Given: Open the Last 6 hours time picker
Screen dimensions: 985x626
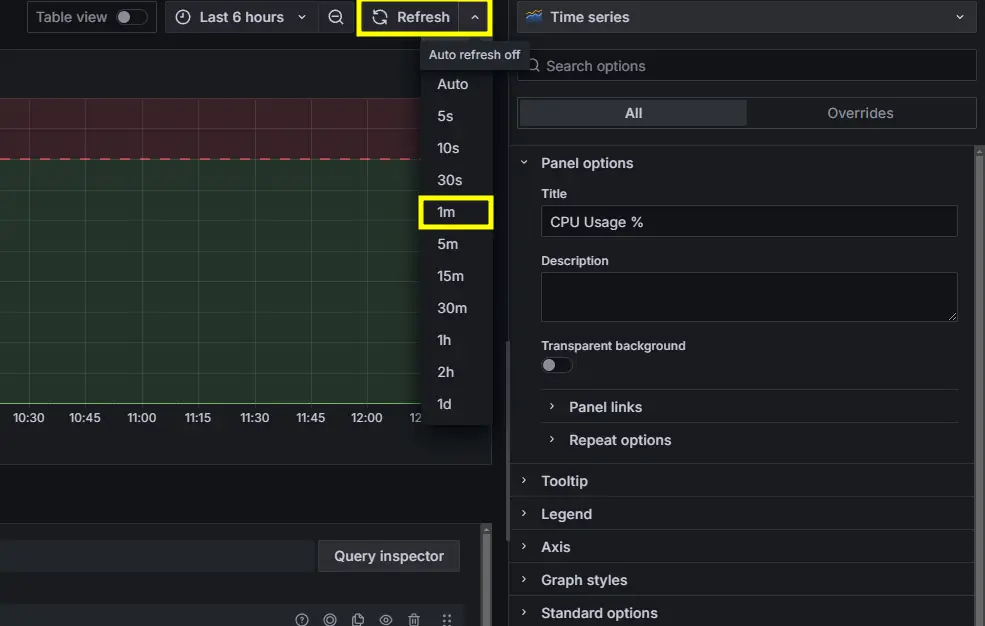Looking at the screenshot, I should [x=241, y=17].
